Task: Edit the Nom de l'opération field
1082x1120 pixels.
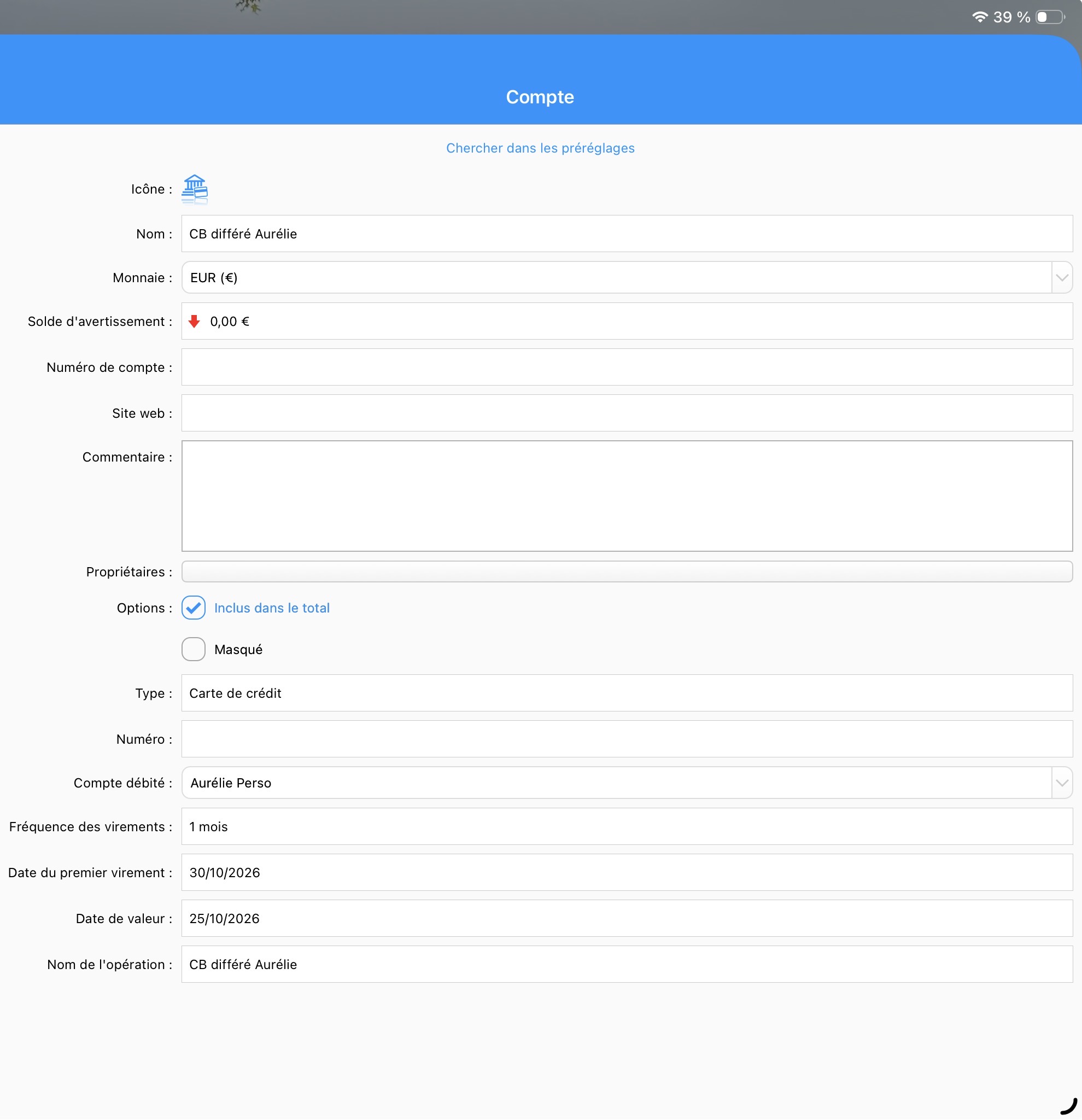Action: click(627, 965)
